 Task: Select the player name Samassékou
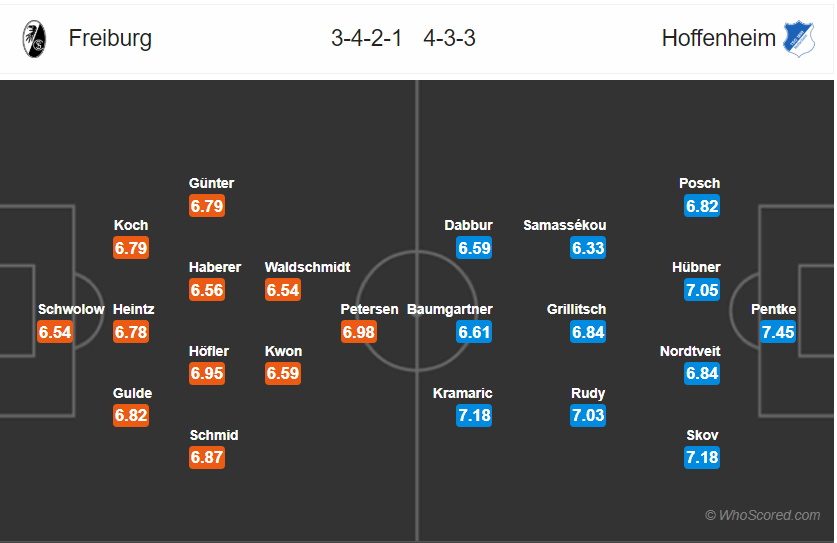[x=564, y=225]
